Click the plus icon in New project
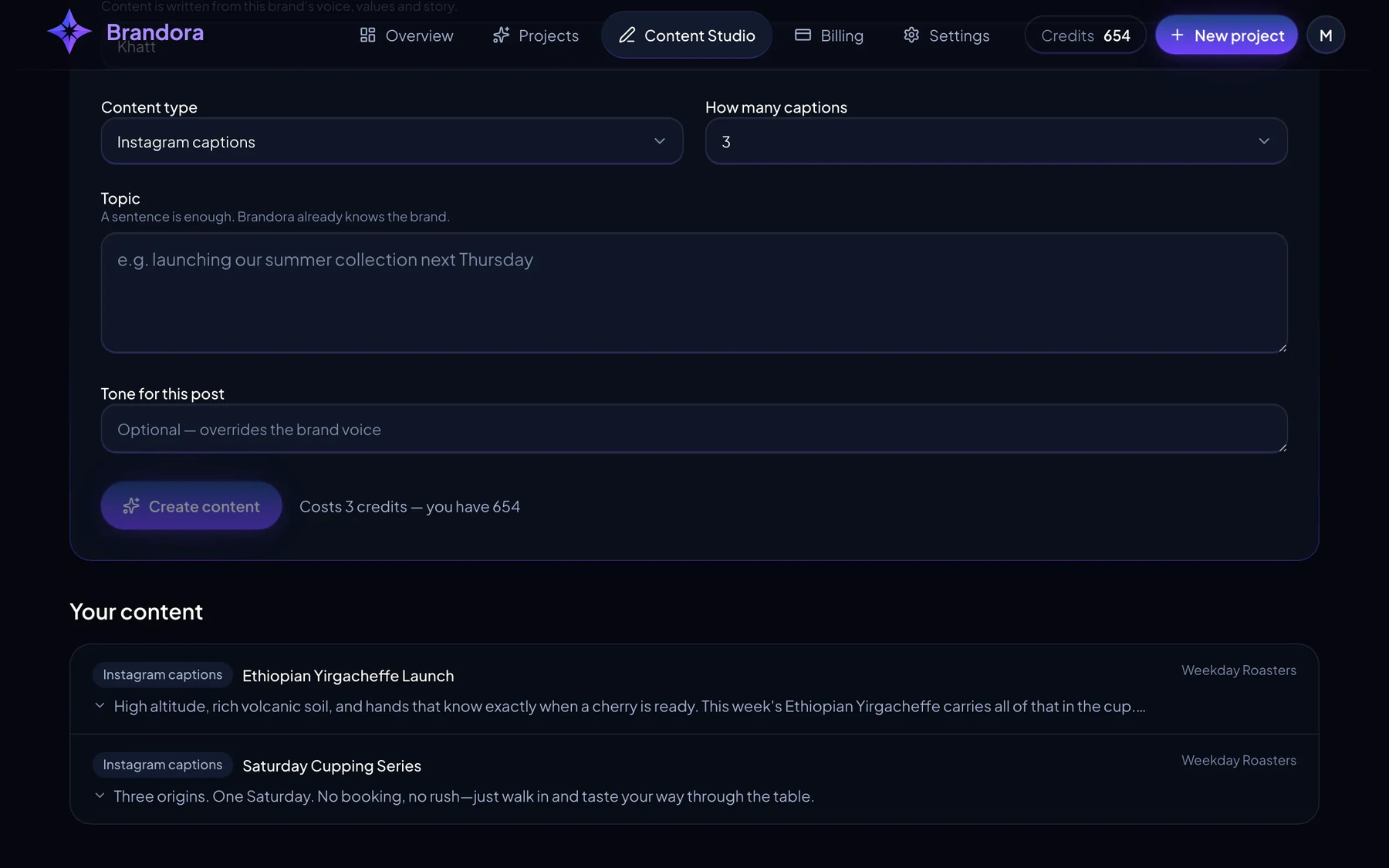 [x=1177, y=35]
